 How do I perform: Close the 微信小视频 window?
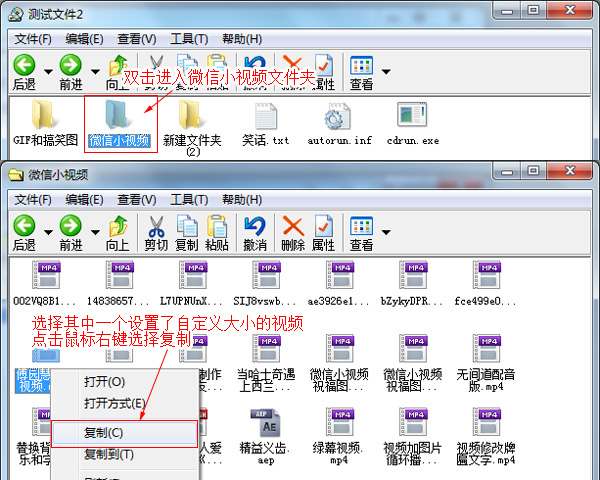[x=569, y=171]
